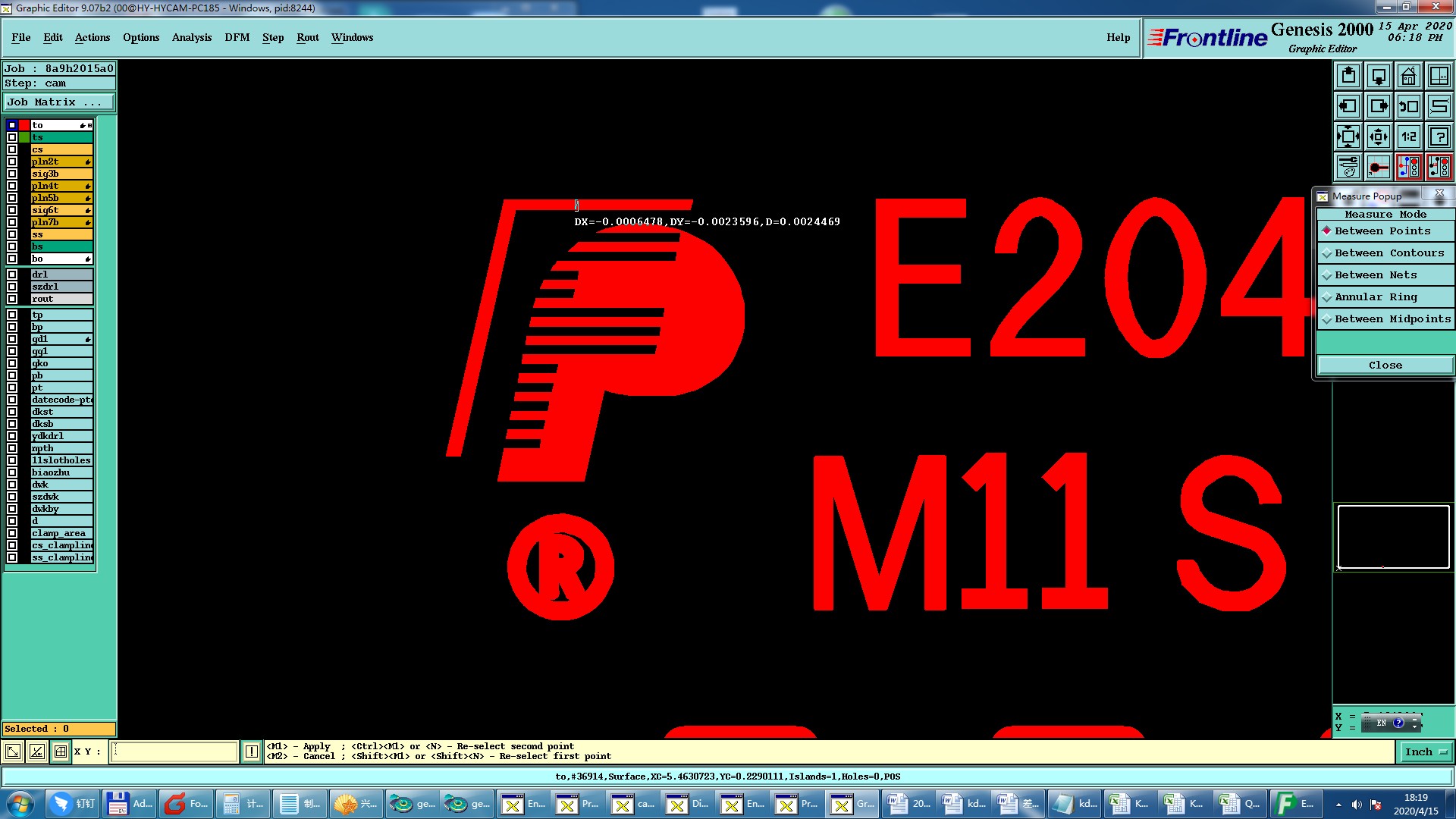Open the DFM menu
Screen dimensions: 1456x819
(x=237, y=37)
